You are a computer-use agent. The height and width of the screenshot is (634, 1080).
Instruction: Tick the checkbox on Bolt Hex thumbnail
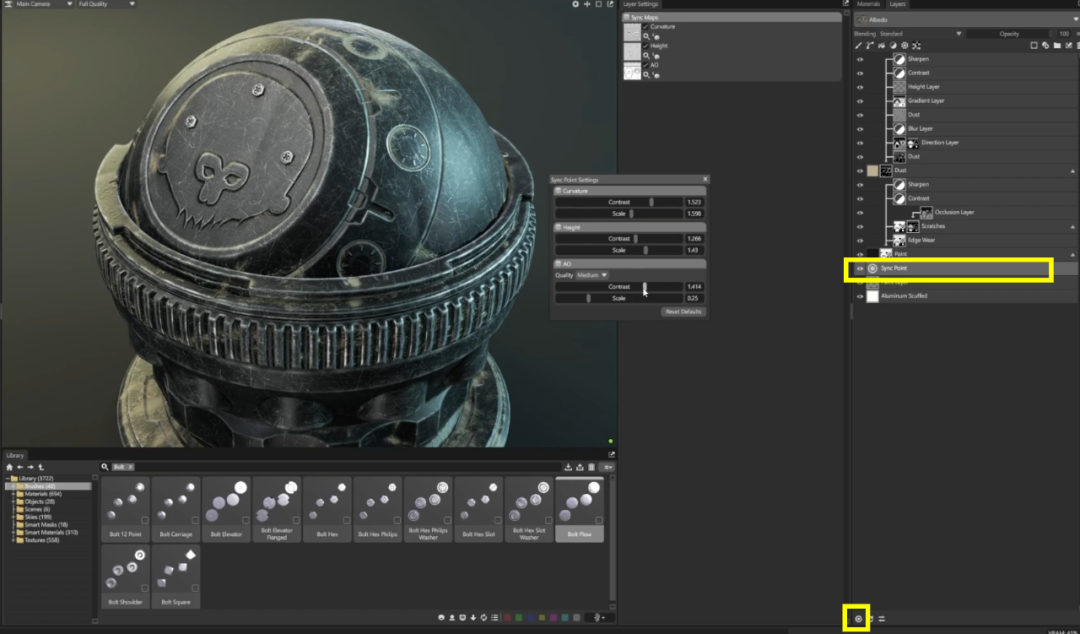(x=346, y=521)
